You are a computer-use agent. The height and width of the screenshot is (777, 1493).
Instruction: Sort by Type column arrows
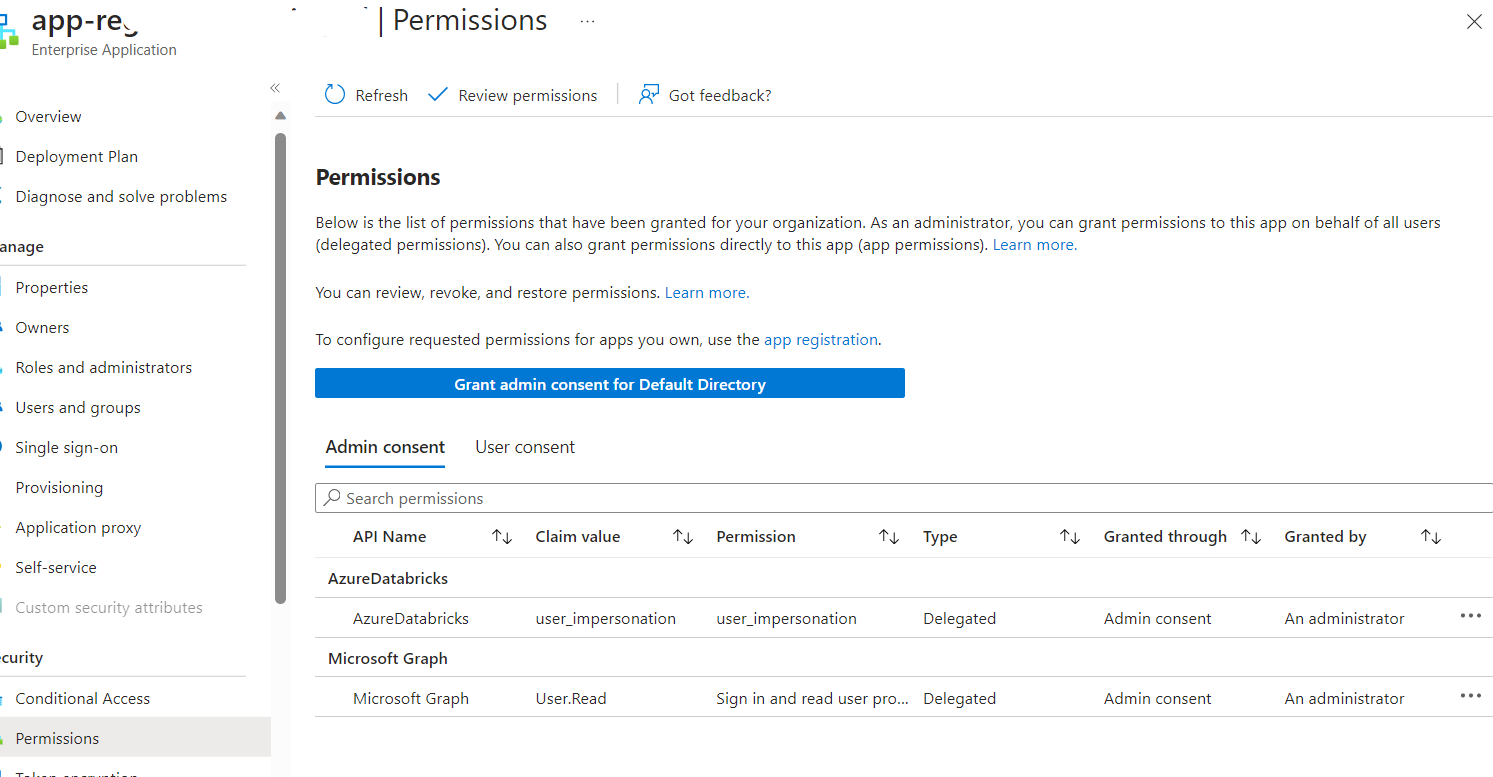[x=1070, y=537]
